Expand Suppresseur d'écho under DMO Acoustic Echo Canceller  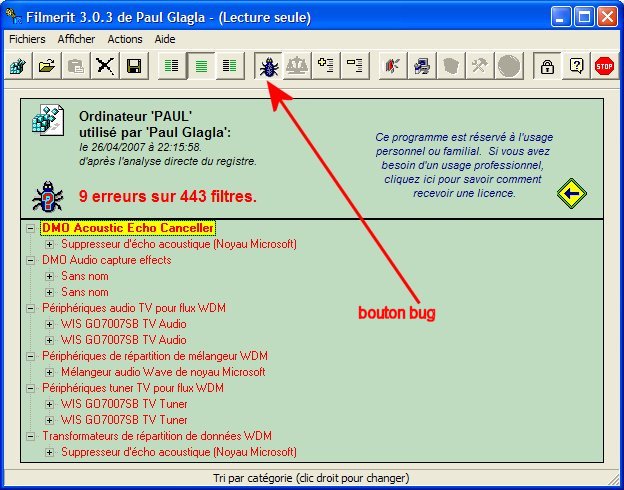pos(49,244)
